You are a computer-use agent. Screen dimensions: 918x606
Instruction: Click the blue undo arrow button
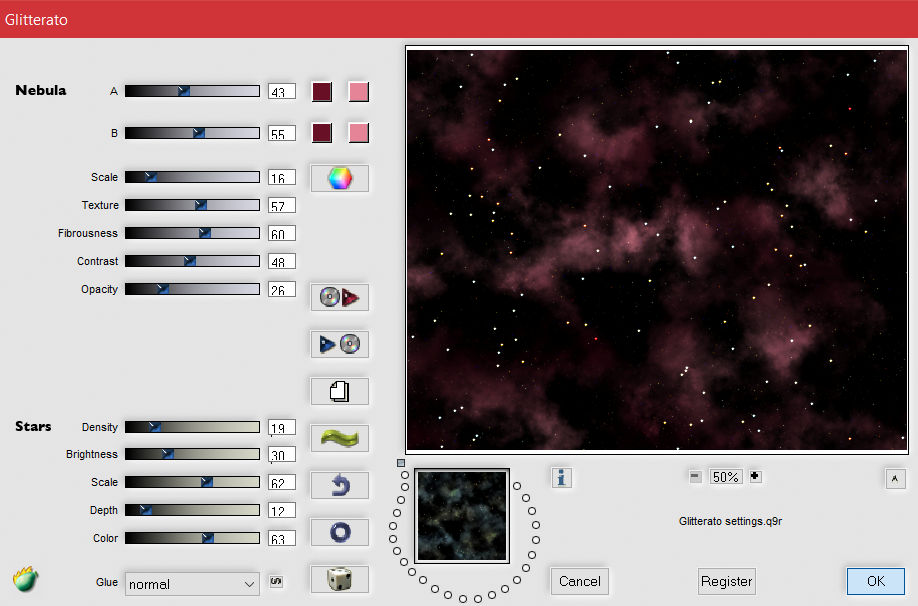click(340, 485)
